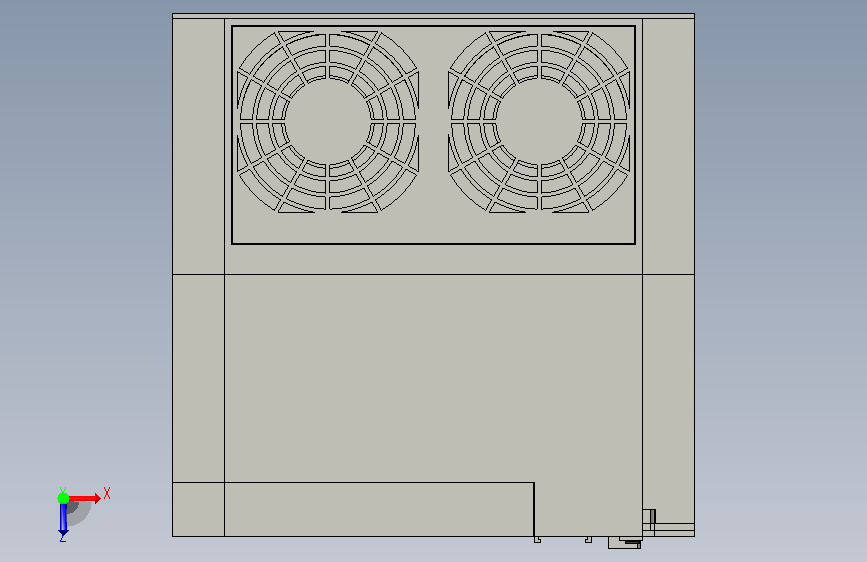Click the green Y axis dot of triad
867x562 pixels.
pos(63,498)
